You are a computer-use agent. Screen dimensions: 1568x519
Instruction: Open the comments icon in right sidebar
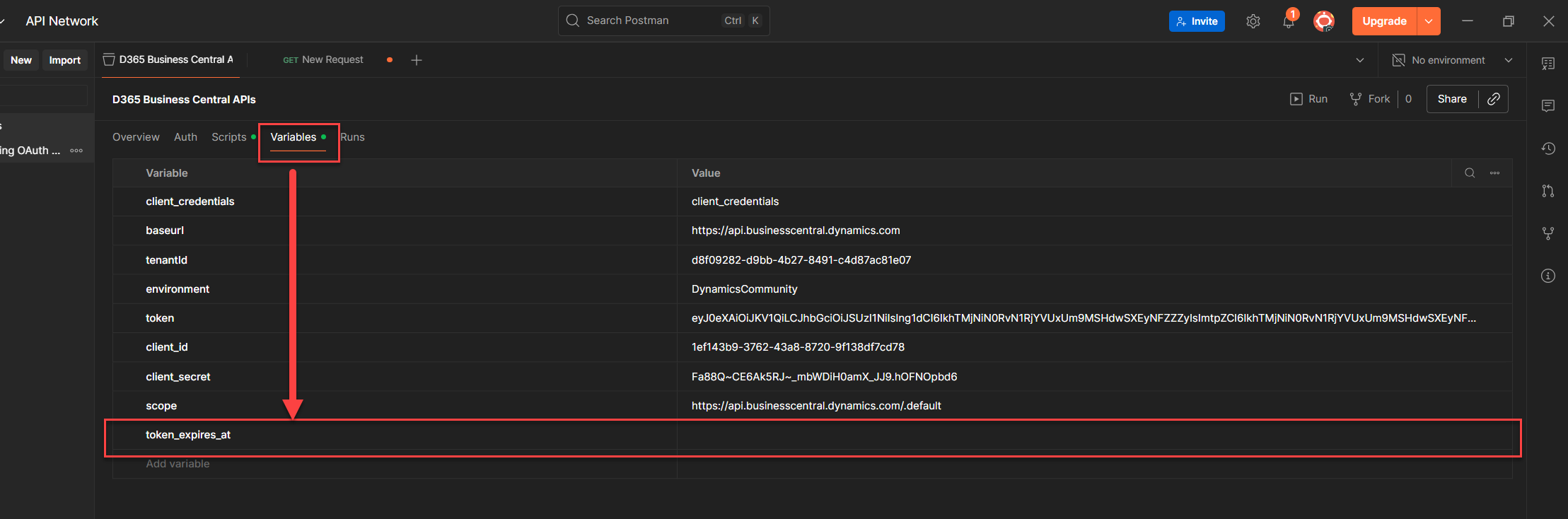click(1548, 106)
